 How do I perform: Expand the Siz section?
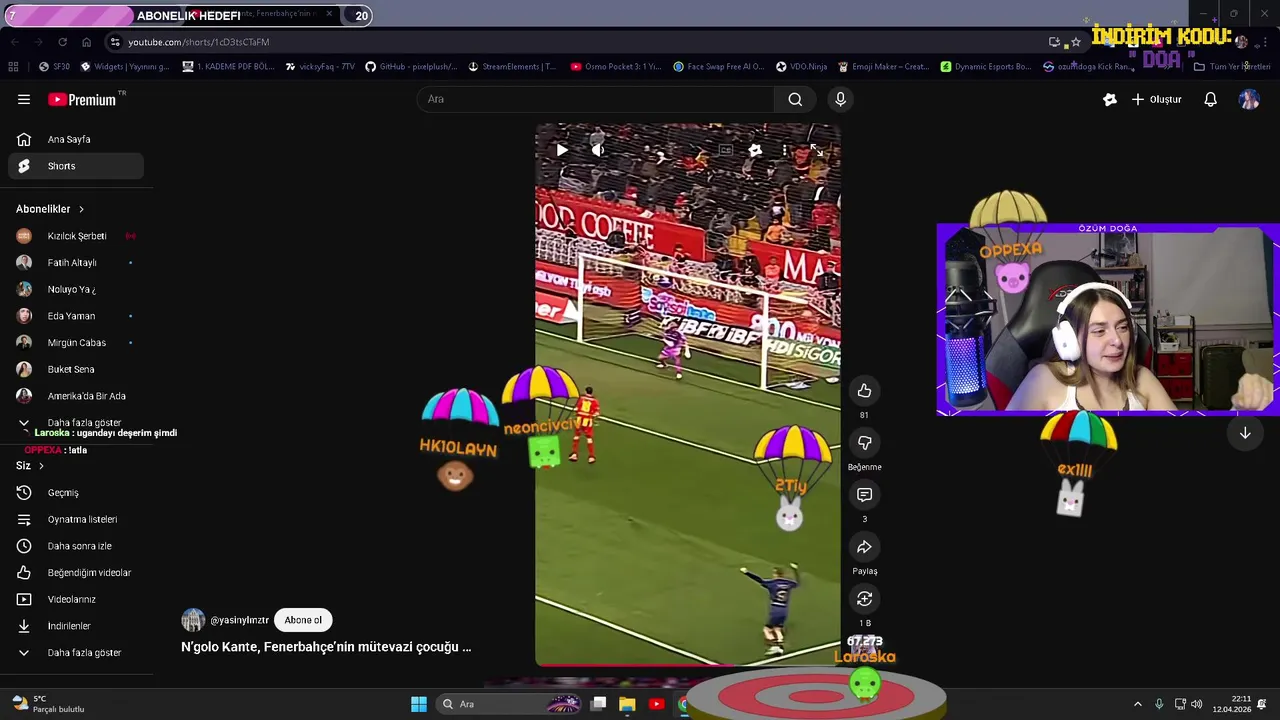coord(30,466)
